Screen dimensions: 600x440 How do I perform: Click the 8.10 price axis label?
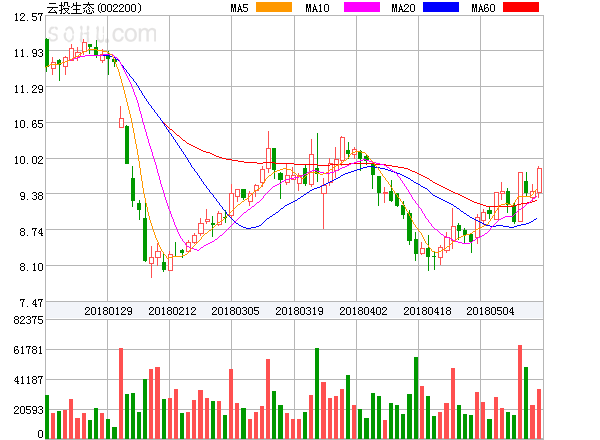pyautogui.click(x=31, y=267)
